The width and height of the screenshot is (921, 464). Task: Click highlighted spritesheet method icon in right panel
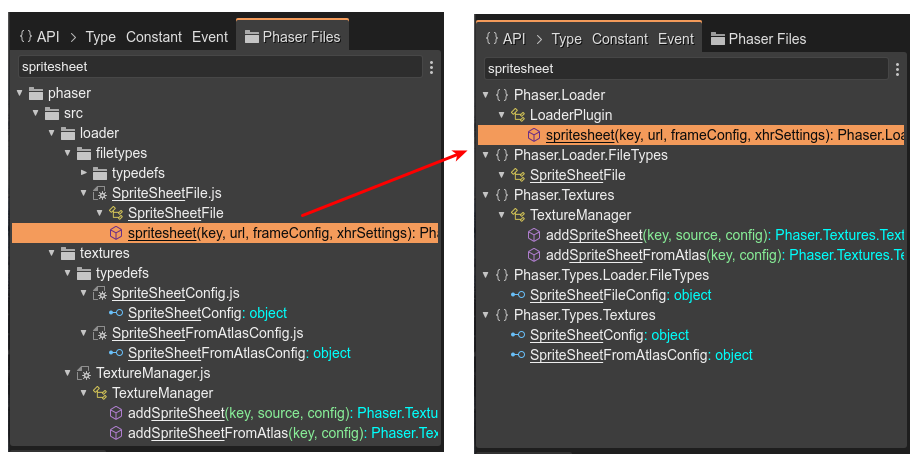coord(534,135)
